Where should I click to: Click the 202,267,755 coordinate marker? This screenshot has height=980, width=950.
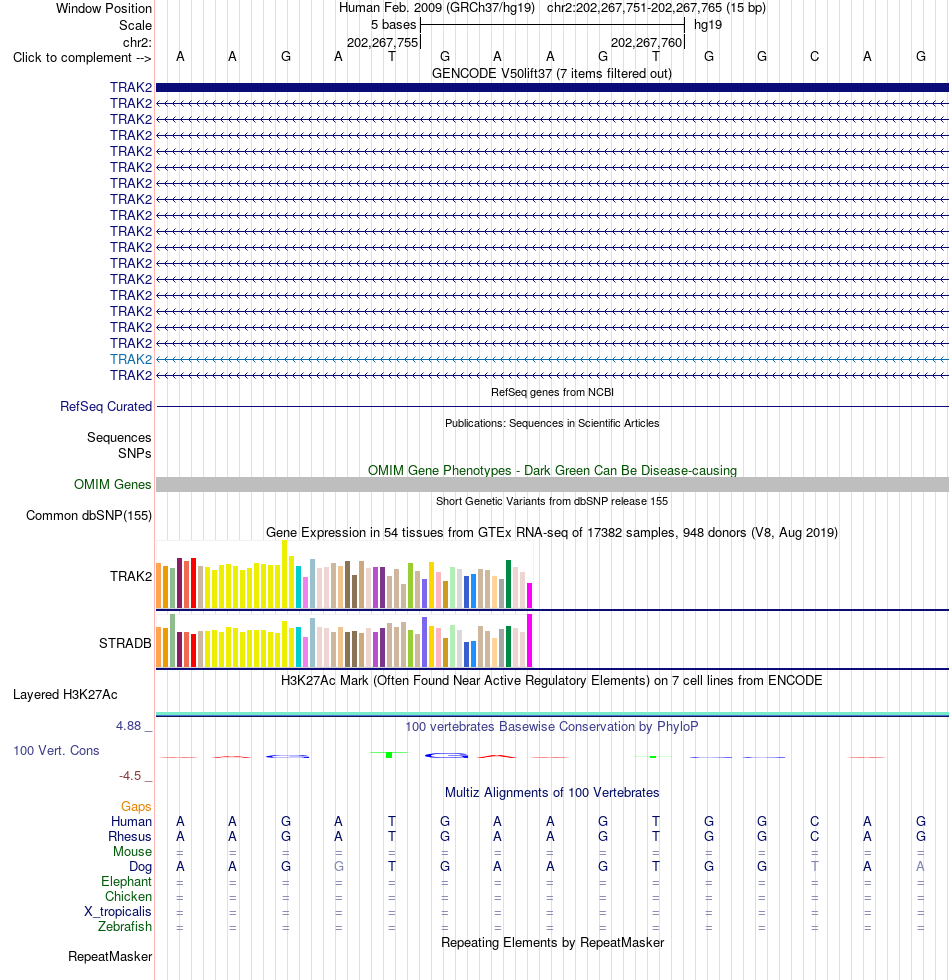pos(382,42)
